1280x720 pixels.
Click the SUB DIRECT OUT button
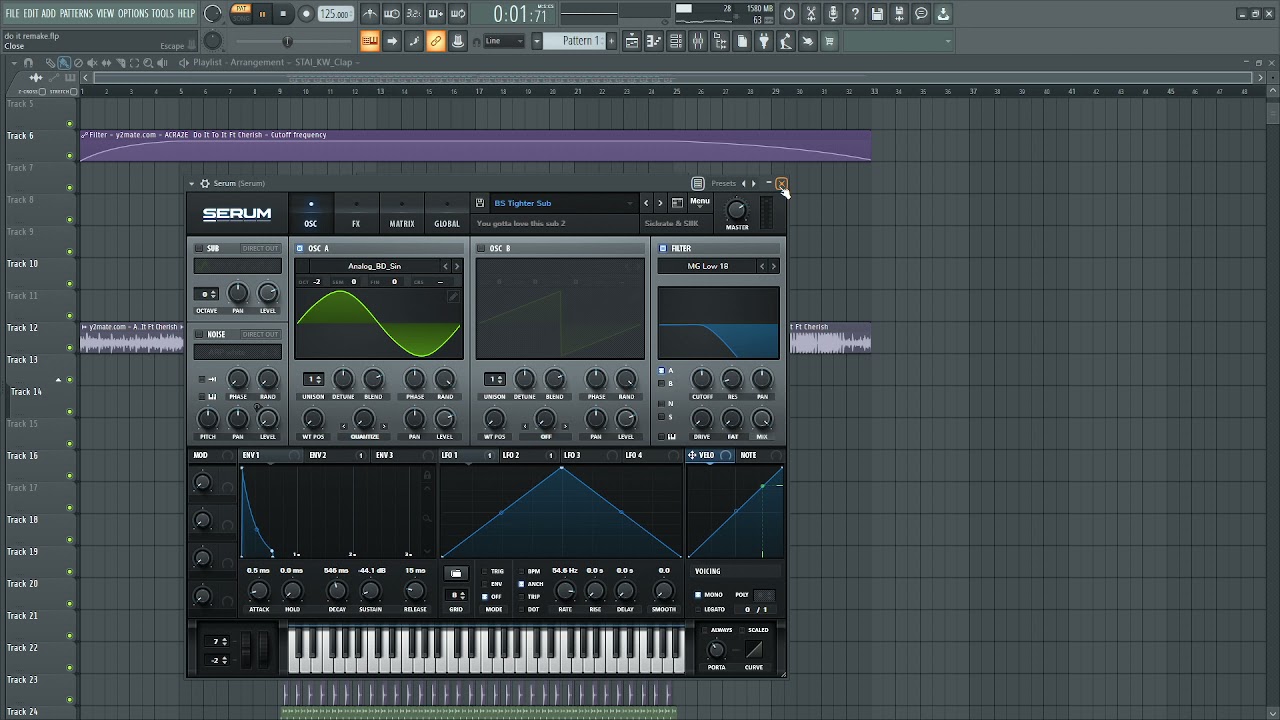click(260, 248)
